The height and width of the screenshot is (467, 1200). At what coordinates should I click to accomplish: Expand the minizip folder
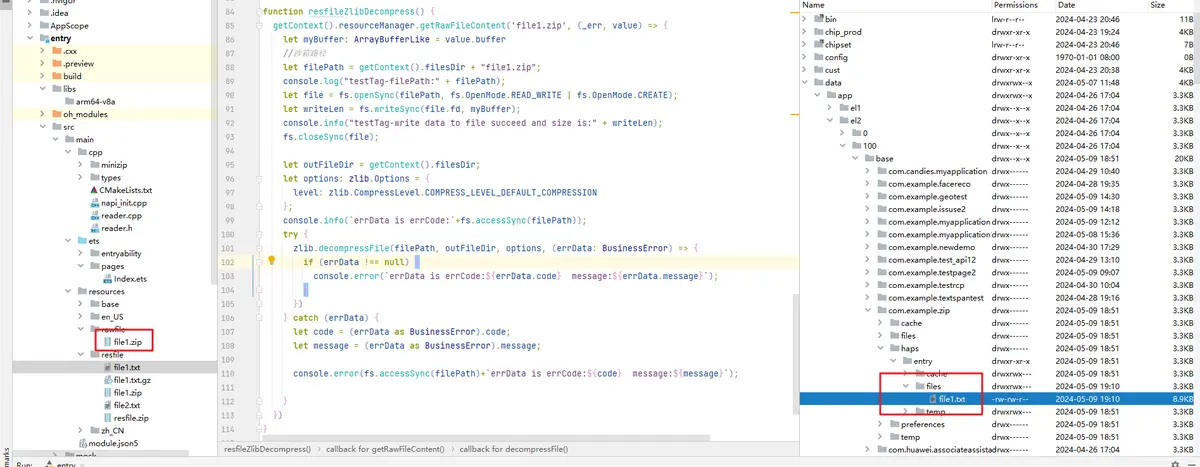(78, 165)
